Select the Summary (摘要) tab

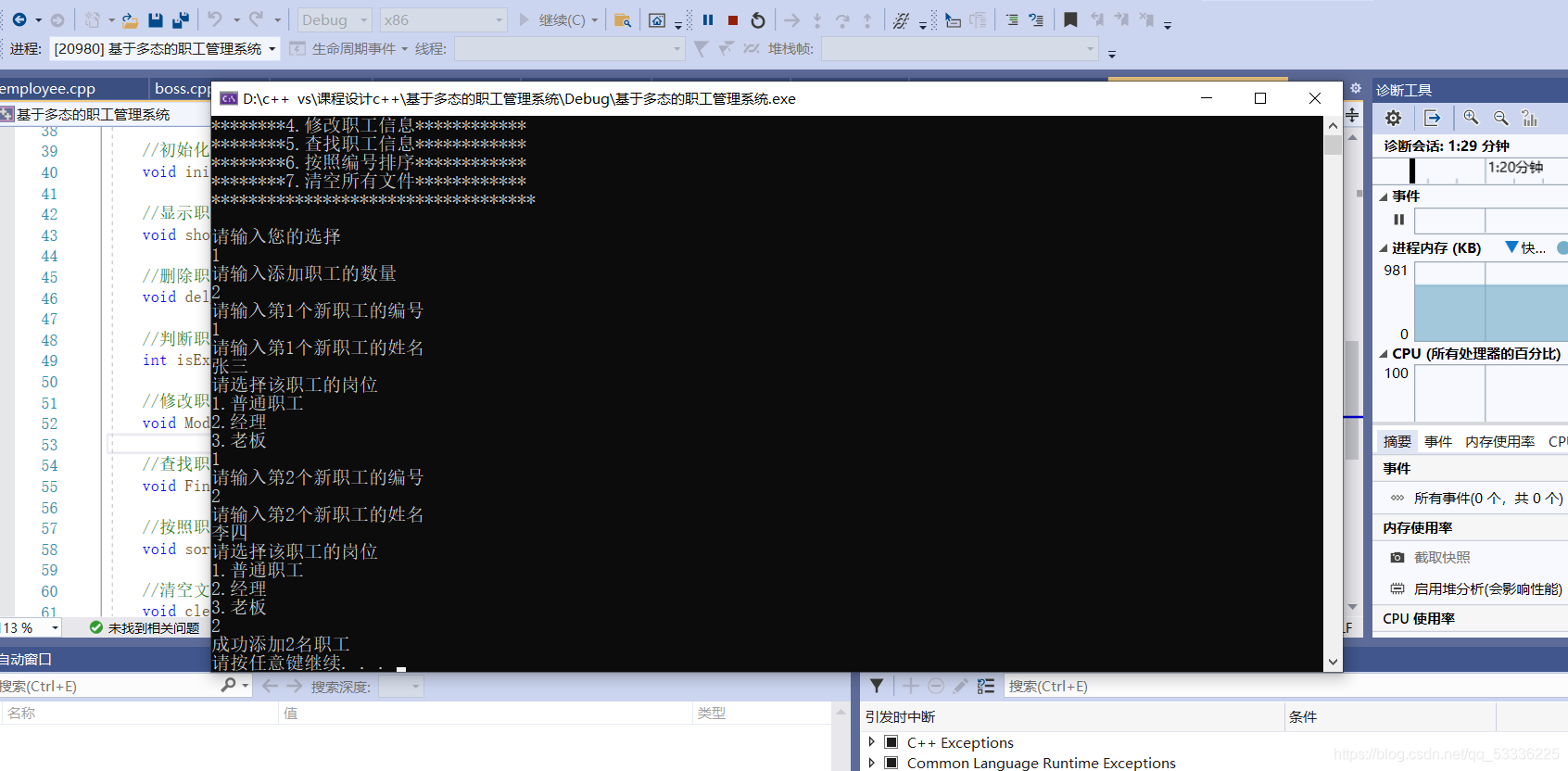click(1397, 442)
